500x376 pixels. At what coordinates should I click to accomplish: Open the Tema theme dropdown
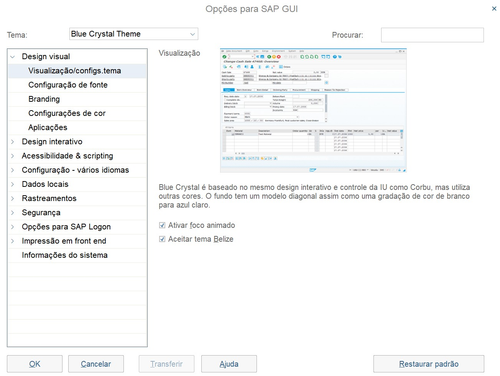[x=134, y=34]
